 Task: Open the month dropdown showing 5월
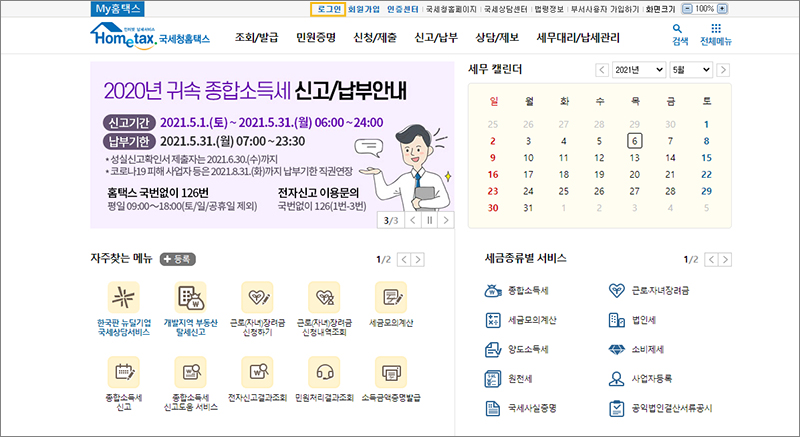(691, 70)
